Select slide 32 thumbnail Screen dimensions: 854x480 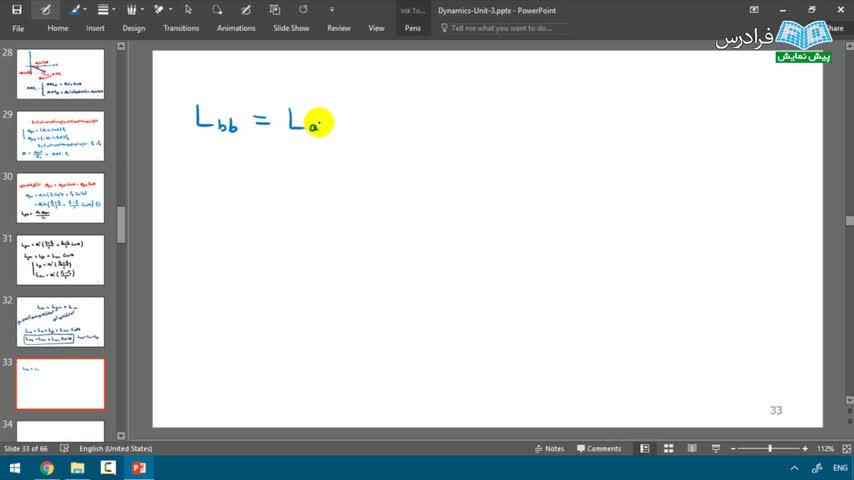pyautogui.click(x=60, y=322)
